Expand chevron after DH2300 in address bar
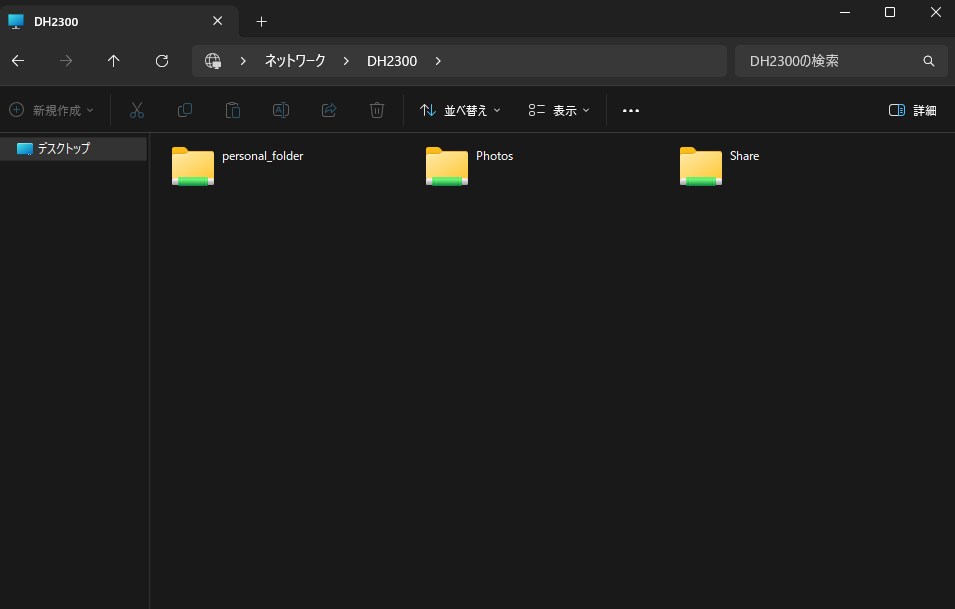The height and width of the screenshot is (609, 955). coord(438,61)
